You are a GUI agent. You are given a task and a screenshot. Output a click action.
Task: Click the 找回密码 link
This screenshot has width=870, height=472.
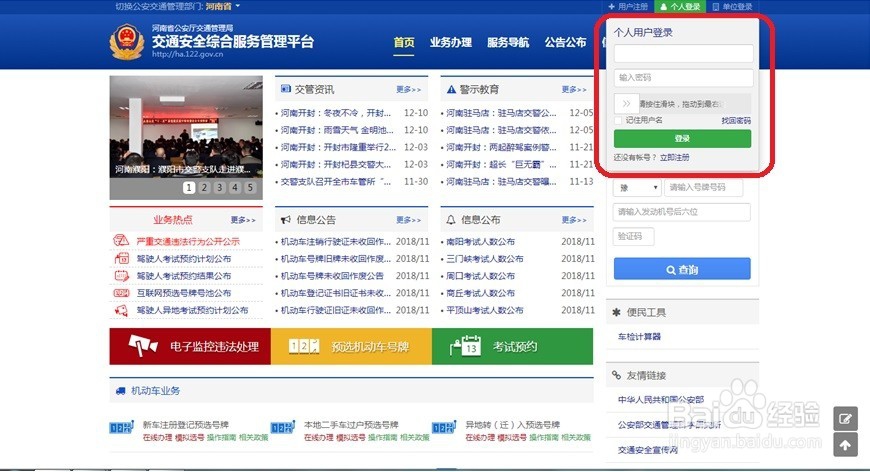pyautogui.click(x=736, y=120)
